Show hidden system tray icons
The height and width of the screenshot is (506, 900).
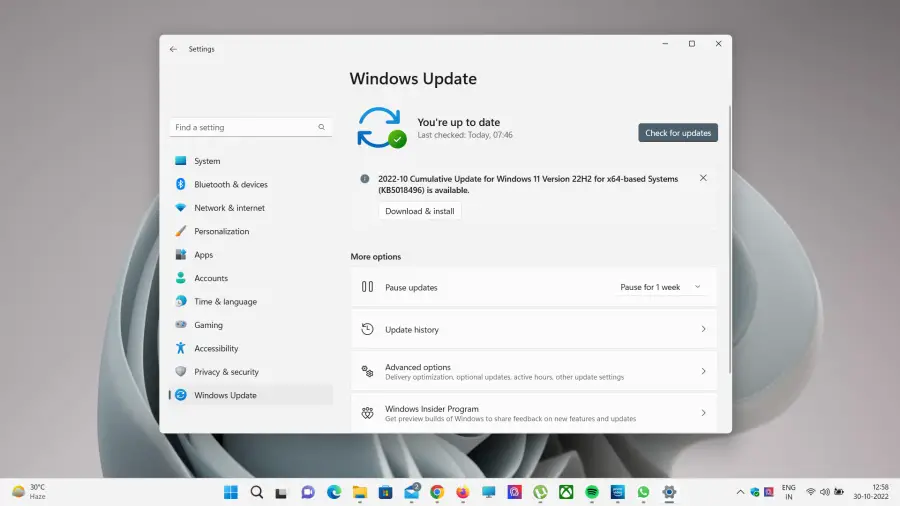click(740, 492)
